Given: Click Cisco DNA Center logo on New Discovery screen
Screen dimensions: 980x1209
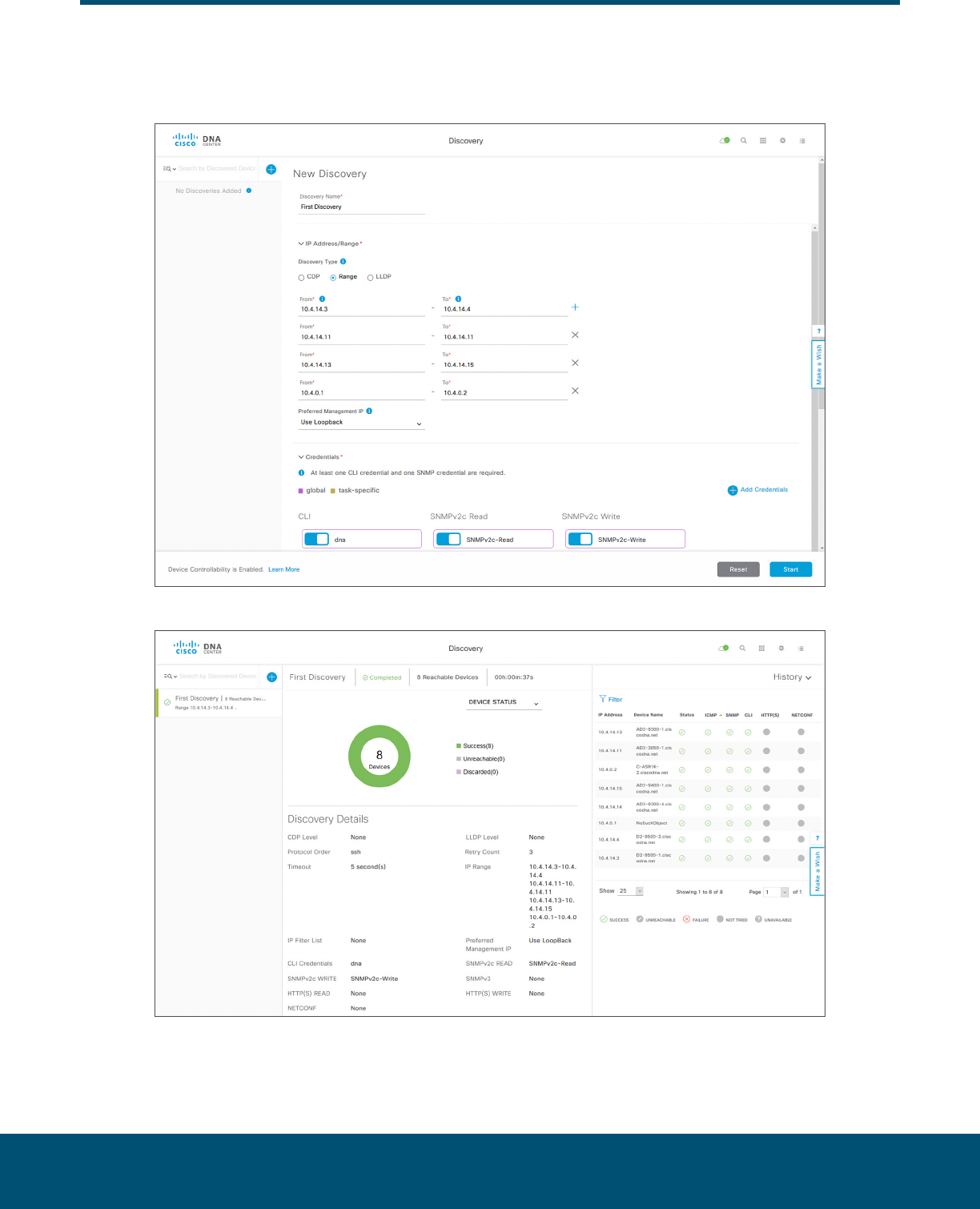Looking at the screenshot, I should [197, 140].
